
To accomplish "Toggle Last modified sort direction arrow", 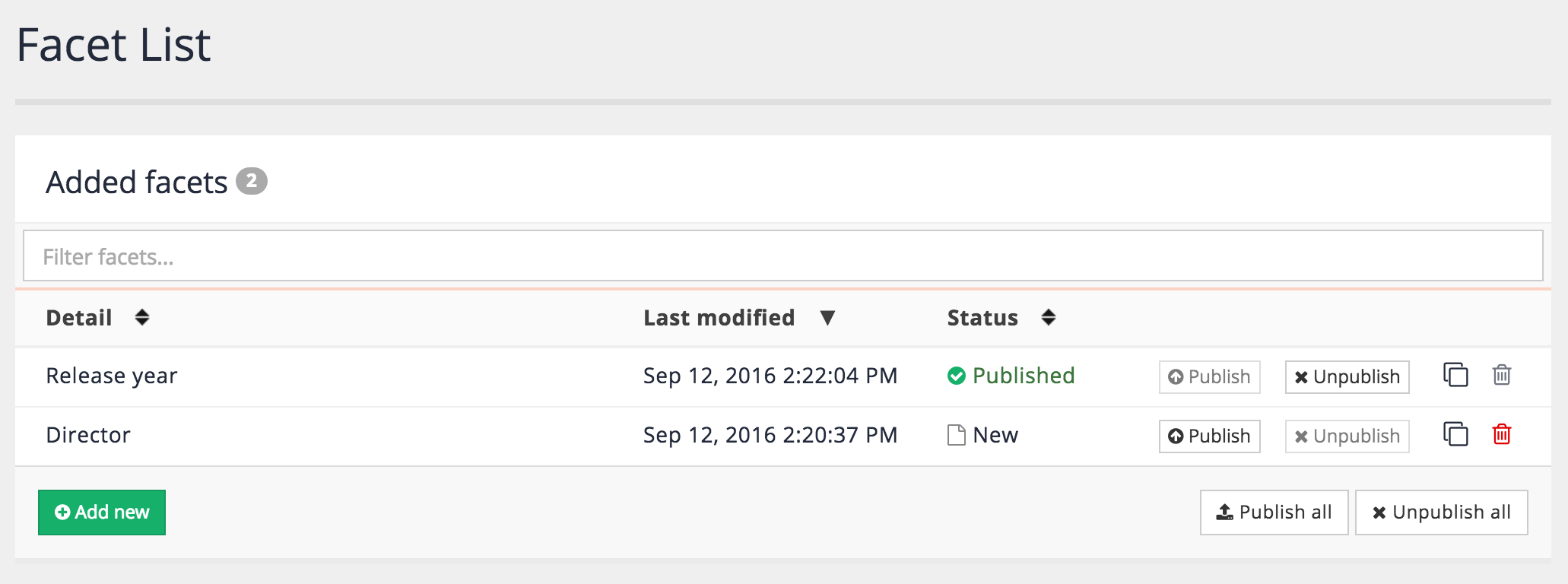I will (828, 318).
